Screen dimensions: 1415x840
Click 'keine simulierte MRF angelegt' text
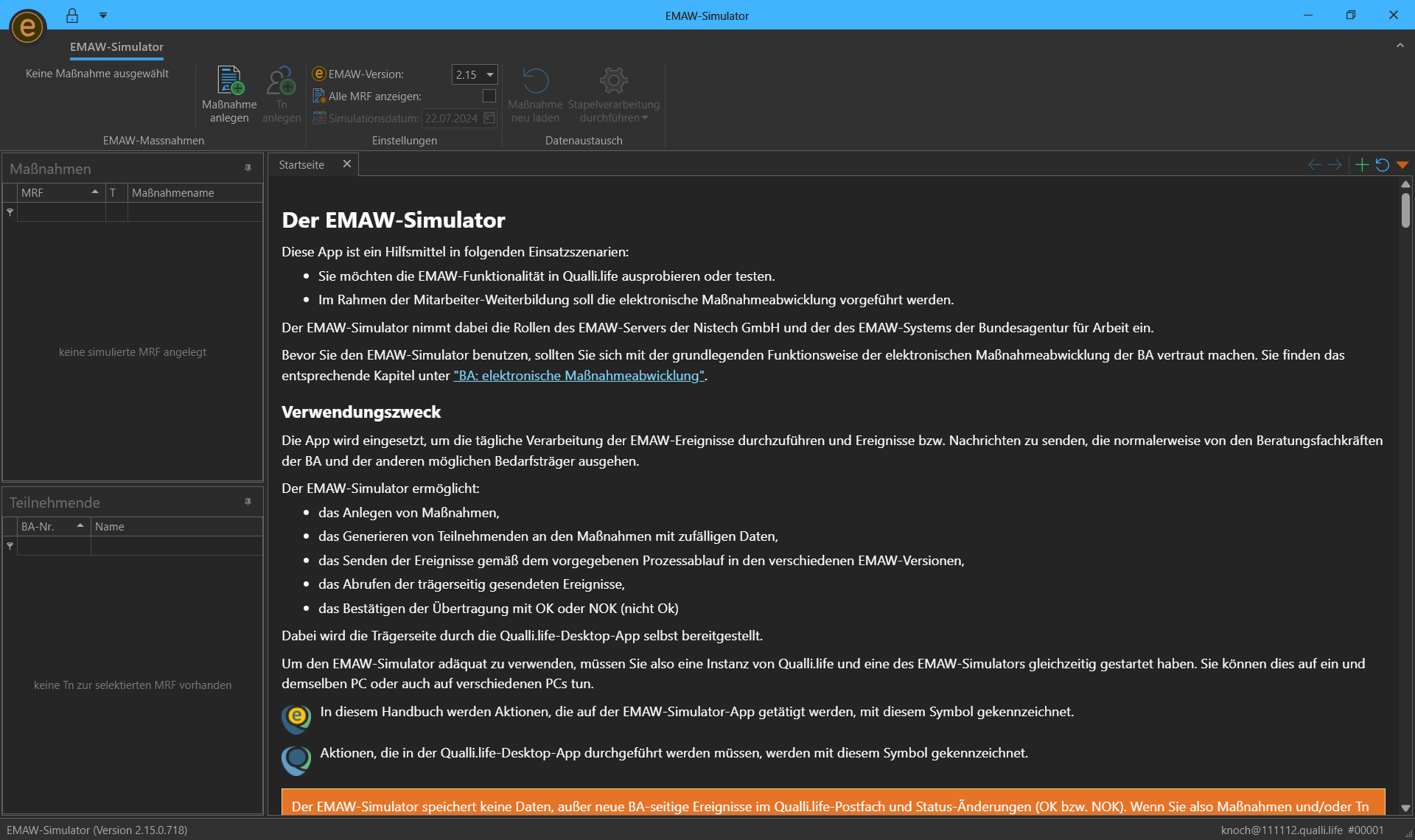pyautogui.click(x=133, y=352)
